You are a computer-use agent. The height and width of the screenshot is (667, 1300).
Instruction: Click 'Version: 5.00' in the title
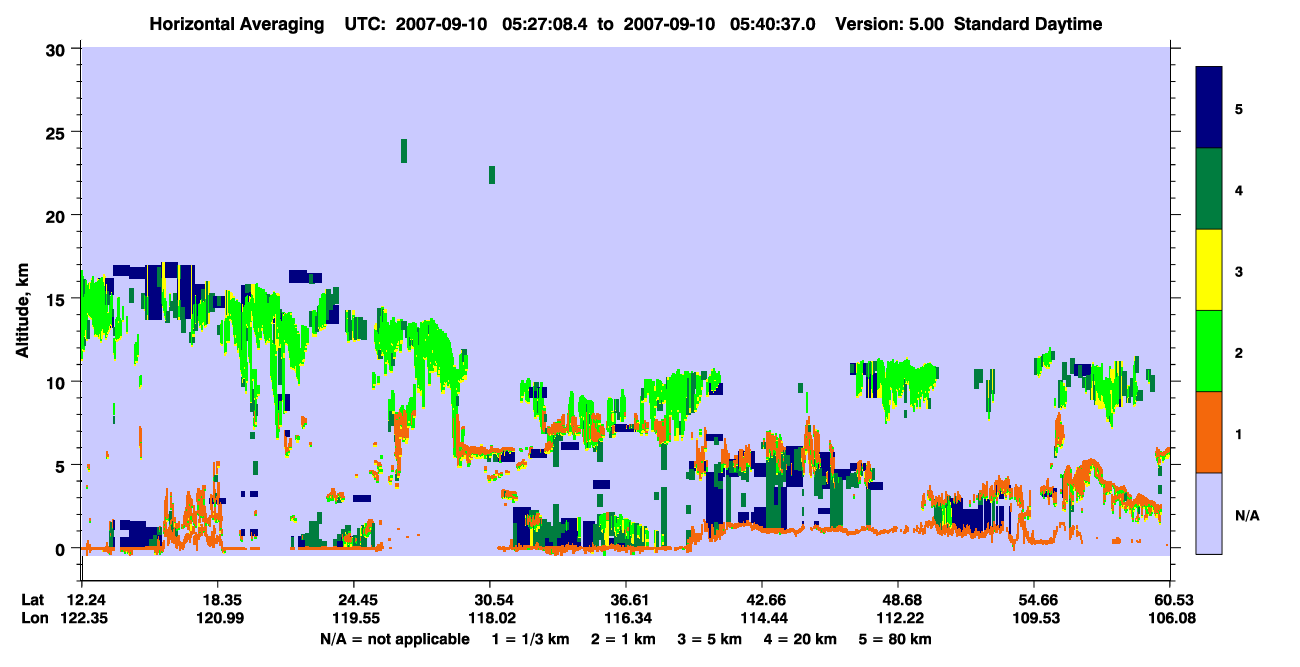coord(890,24)
